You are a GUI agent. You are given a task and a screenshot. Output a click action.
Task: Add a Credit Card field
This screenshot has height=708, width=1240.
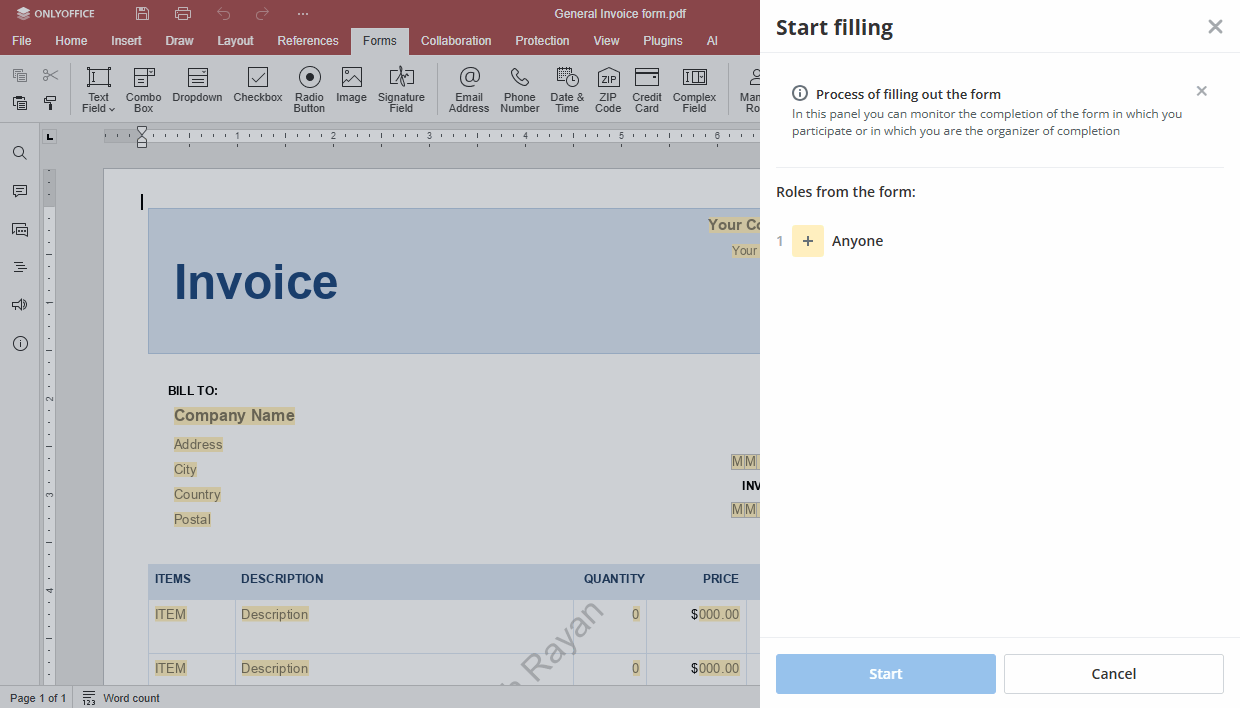click(647, 88)
